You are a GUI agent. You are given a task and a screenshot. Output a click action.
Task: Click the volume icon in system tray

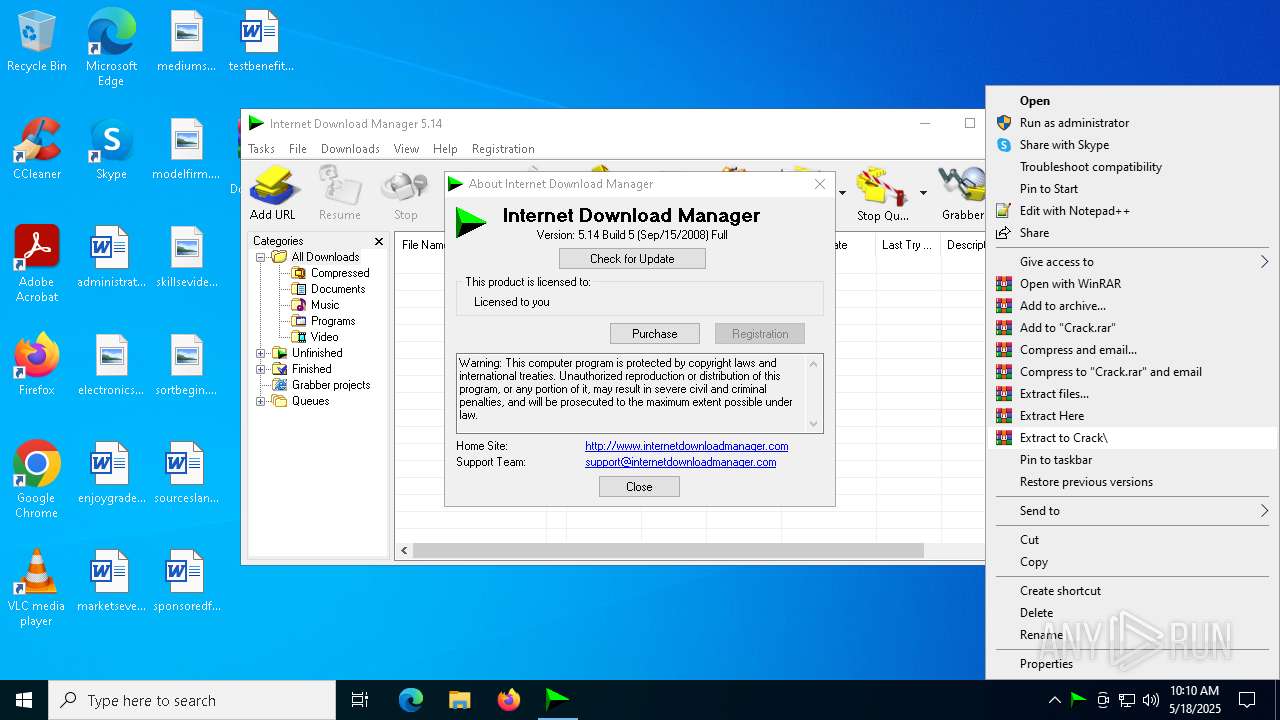[x=1151, y=700]
